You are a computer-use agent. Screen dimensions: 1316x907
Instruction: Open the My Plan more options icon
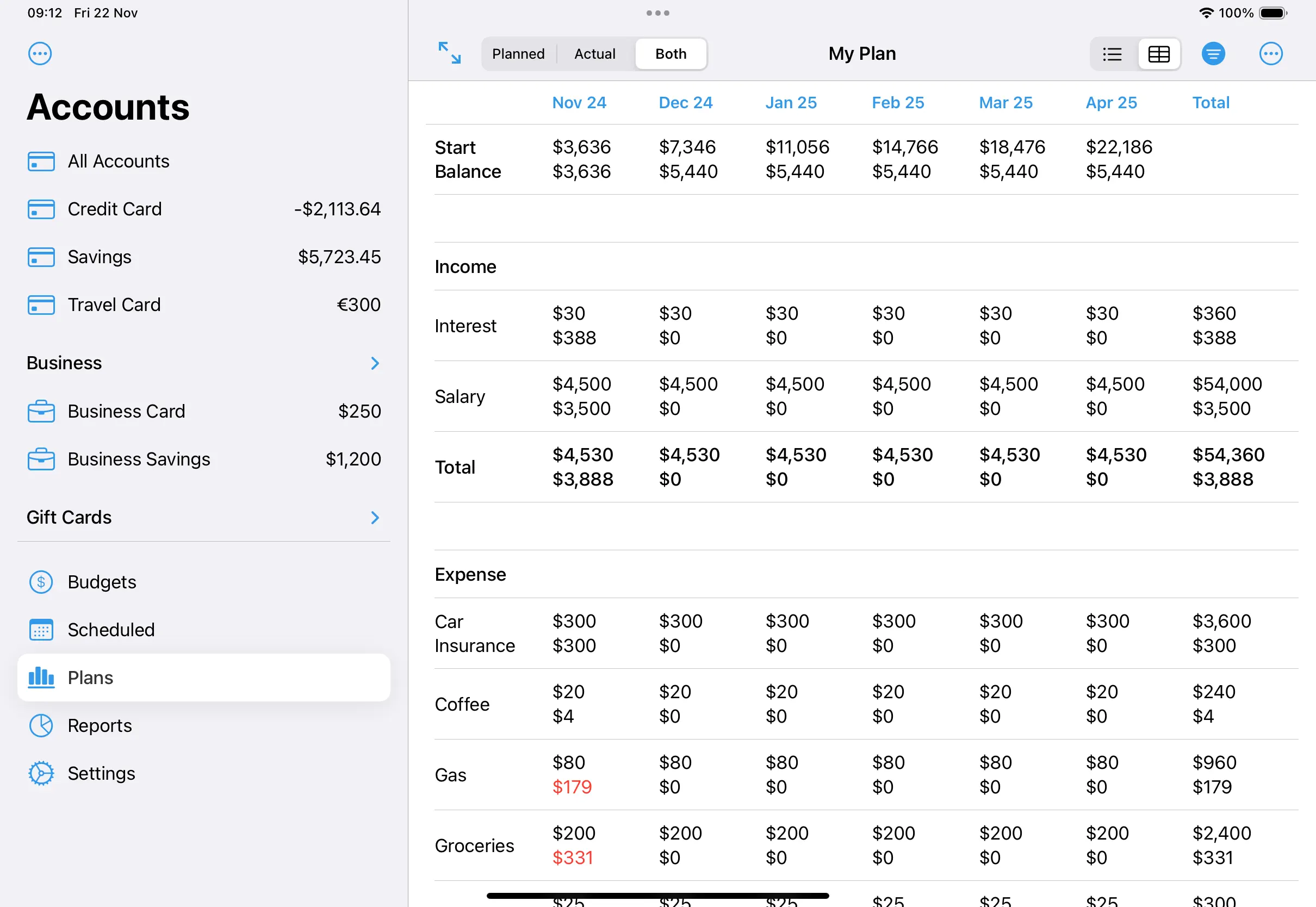tap(1270, 54)
